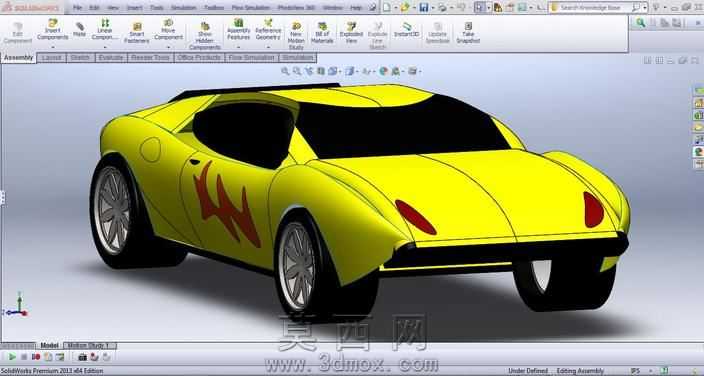The height and width of the screenshot is (376, 704).
Task: Click the green play button
Action: pyautogui.click(x=12, y=357)
